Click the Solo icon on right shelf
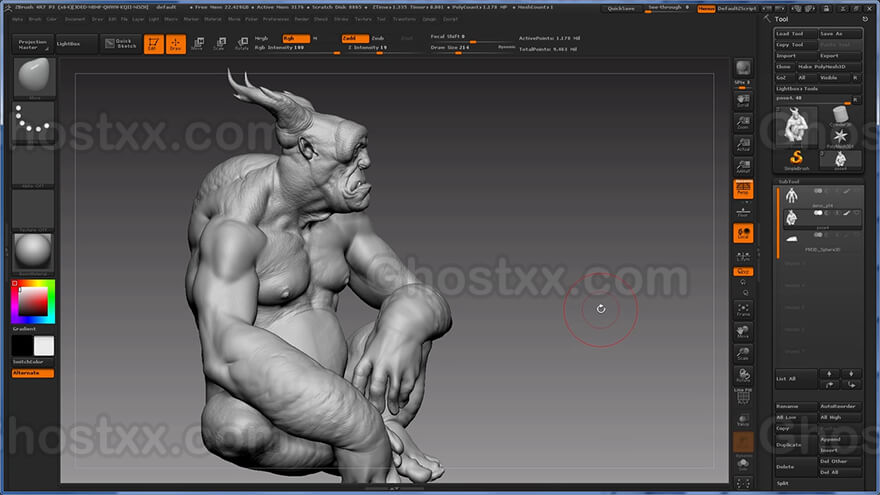The image size is (880, 495). [x=743, y=465]
